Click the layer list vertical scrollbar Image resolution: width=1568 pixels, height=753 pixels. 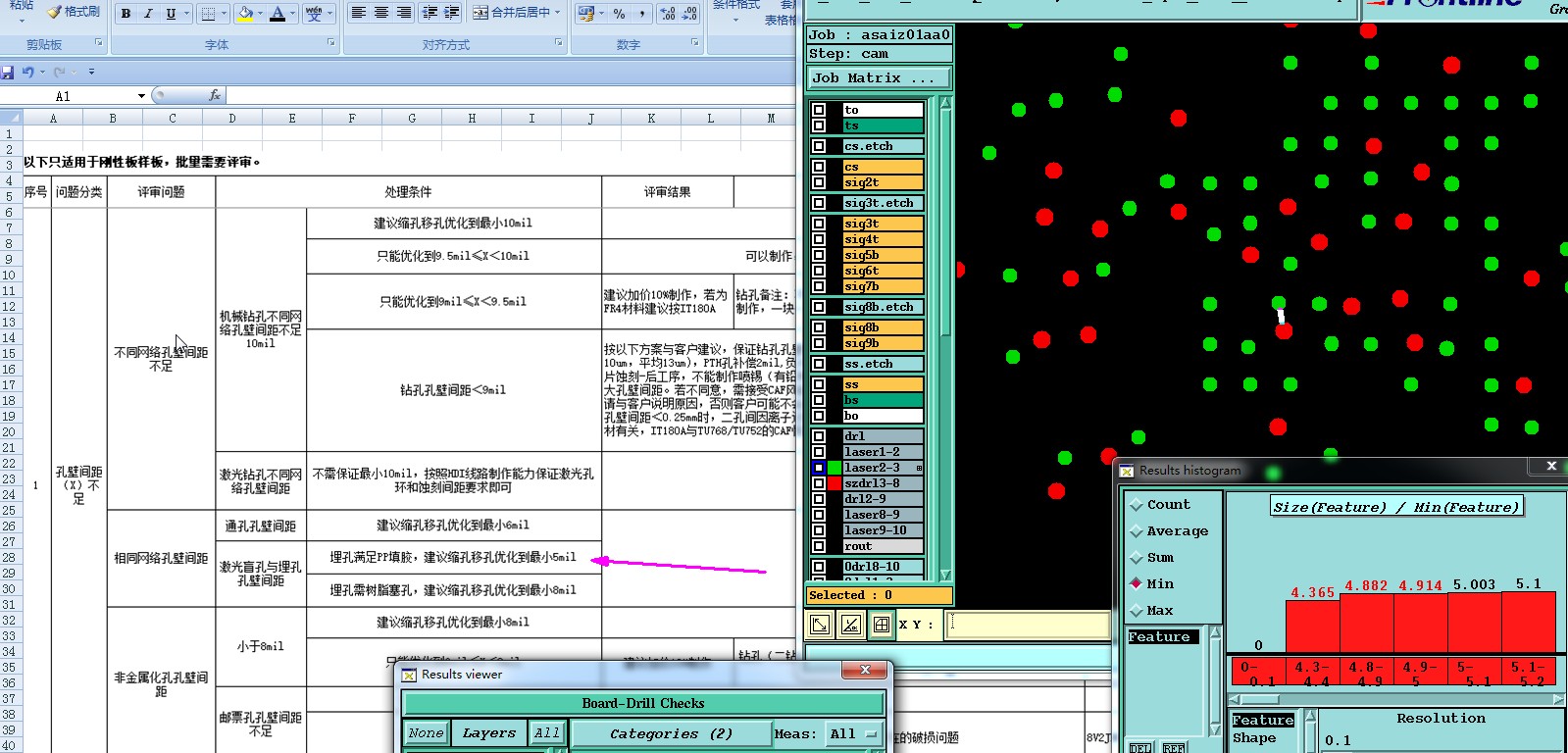pos(945,341)
